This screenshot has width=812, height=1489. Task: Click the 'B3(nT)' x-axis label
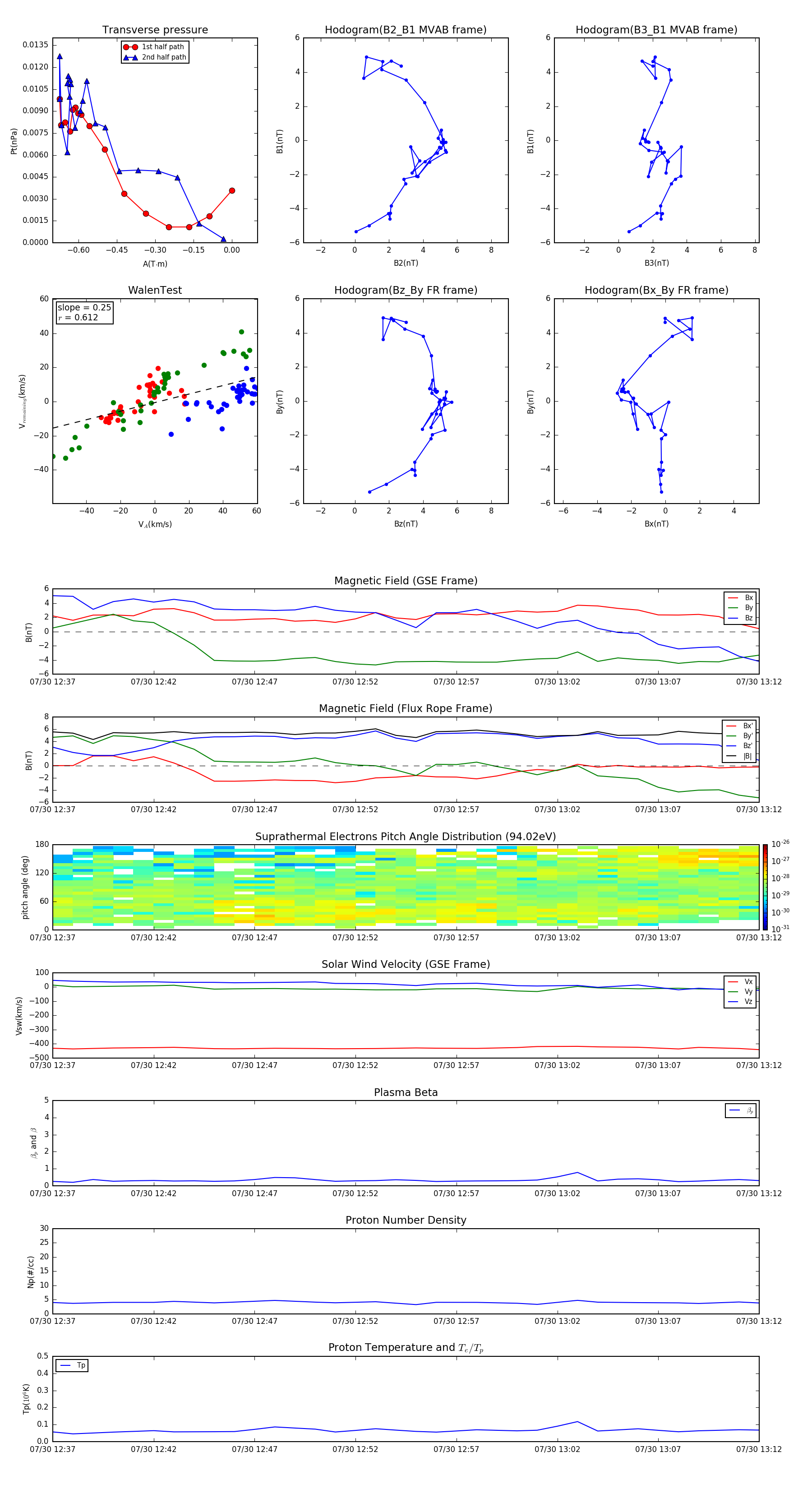(656, 263)
